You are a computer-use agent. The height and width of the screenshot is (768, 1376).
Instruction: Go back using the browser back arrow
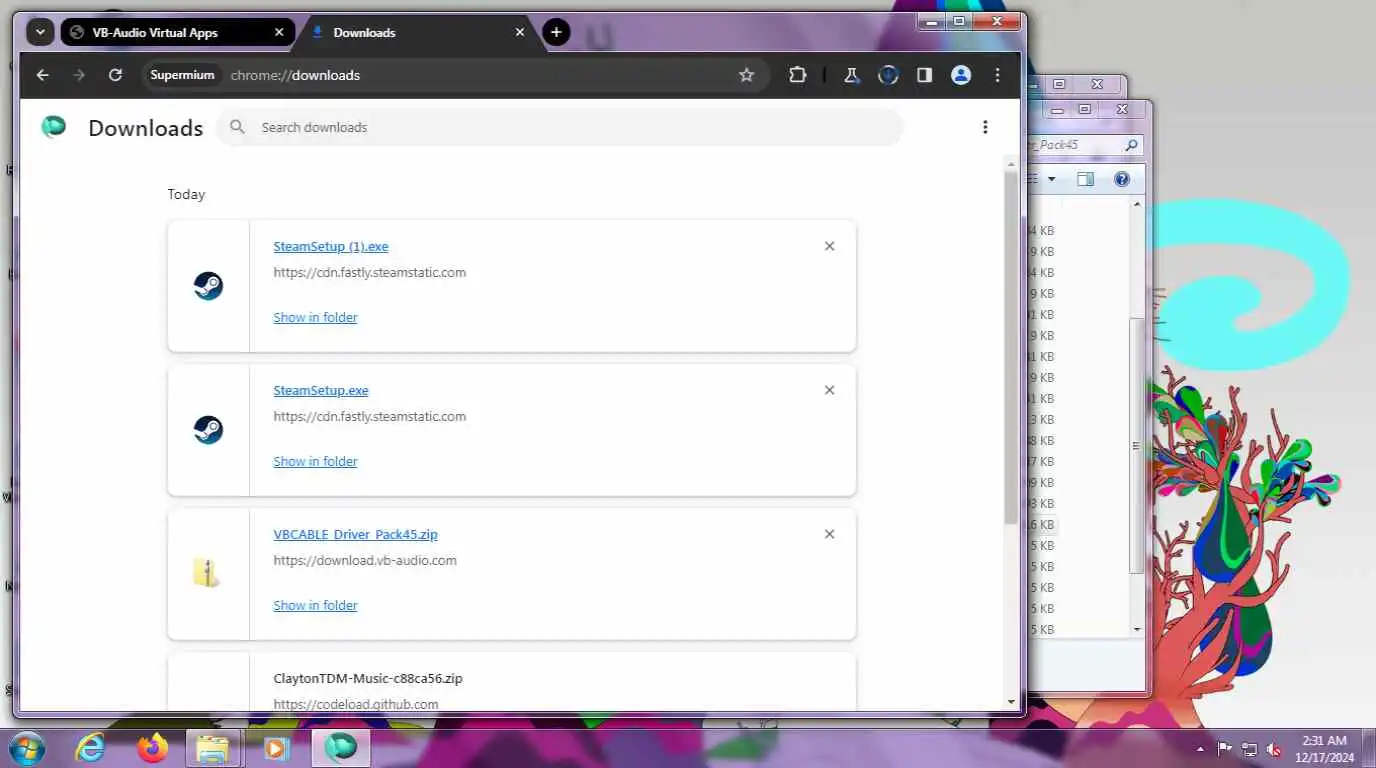click(x=42, y=75)
